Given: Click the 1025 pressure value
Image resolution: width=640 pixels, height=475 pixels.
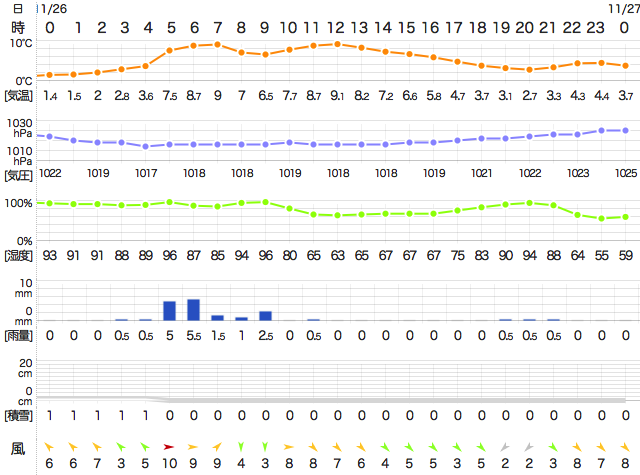Looking at the screenshot, I should [x=625, y=173].
